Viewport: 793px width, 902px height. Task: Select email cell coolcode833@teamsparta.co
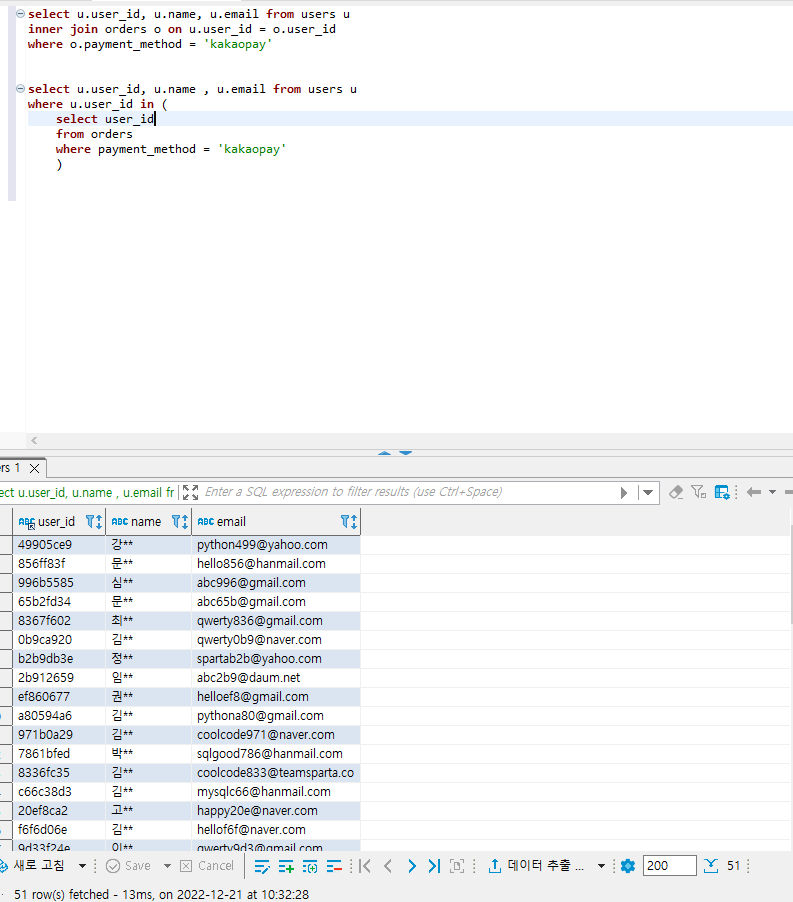point(276,773)
